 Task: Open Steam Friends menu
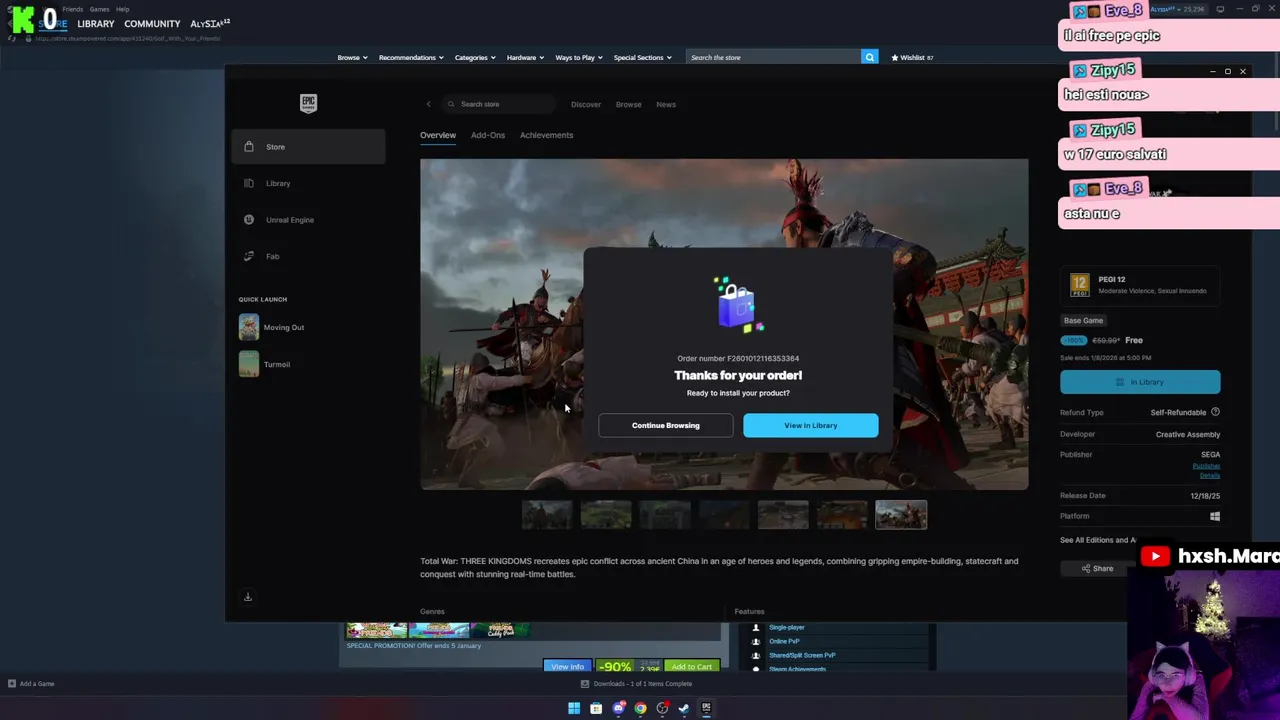point(73,9)
